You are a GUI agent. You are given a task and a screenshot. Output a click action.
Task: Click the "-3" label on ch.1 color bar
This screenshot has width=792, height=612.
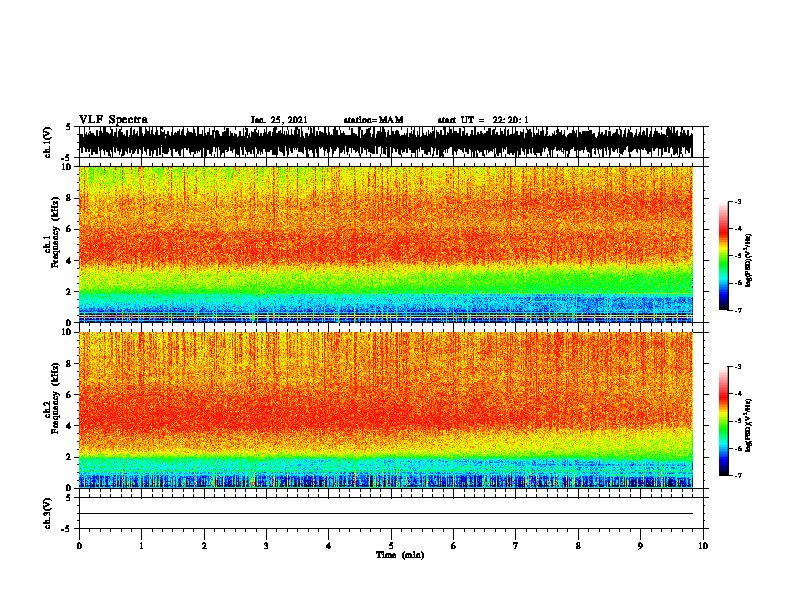coord(737,201)
